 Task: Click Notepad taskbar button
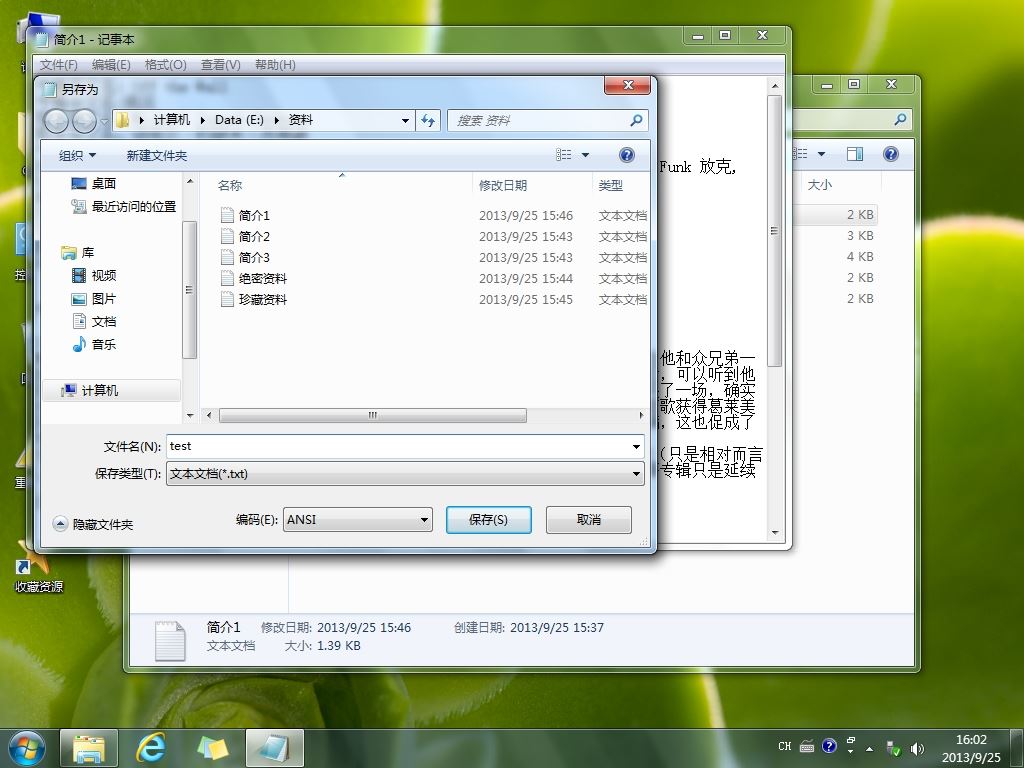tap(275, 748)
